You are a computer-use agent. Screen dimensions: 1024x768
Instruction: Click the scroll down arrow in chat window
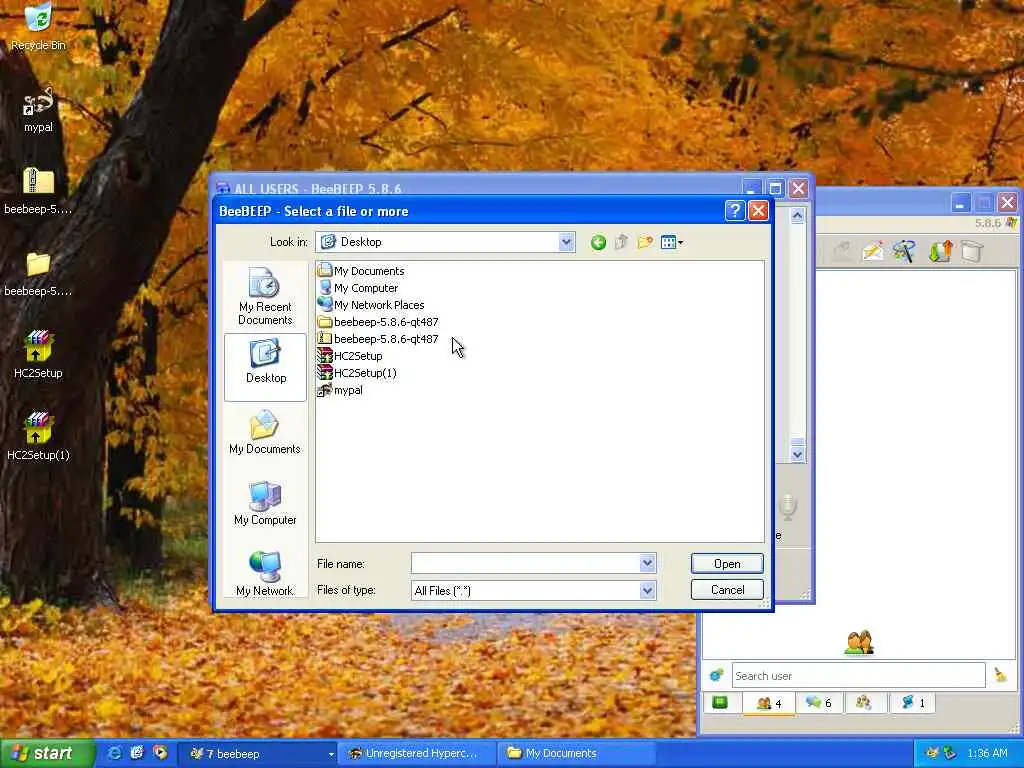click(x=797, y=453)
